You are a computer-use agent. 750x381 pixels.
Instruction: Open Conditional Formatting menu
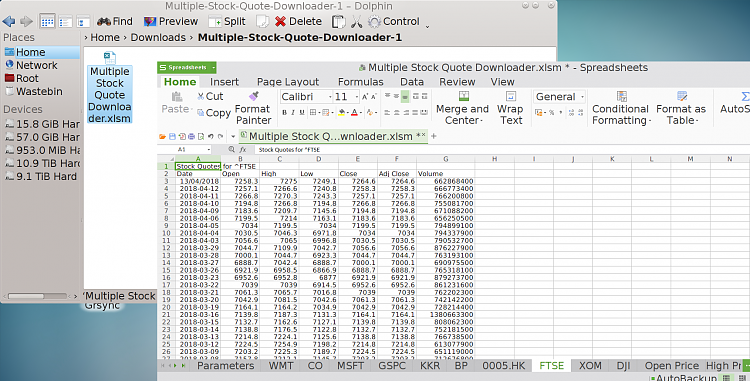point(621,109)
